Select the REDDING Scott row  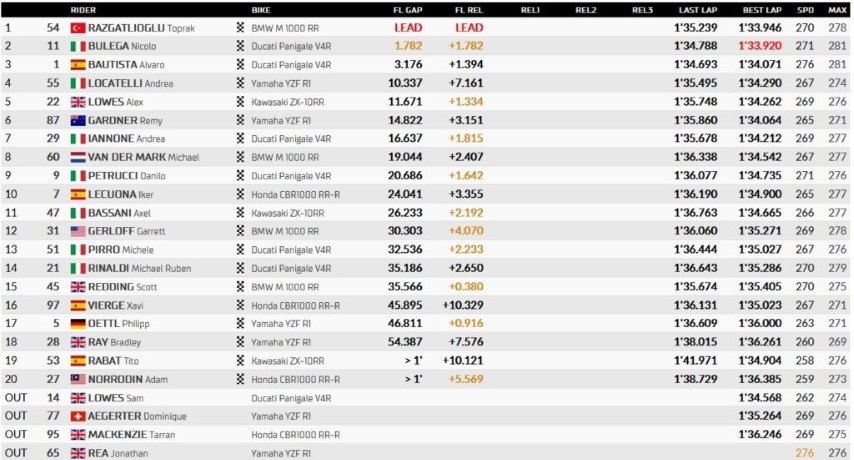(x=426, y=287)
